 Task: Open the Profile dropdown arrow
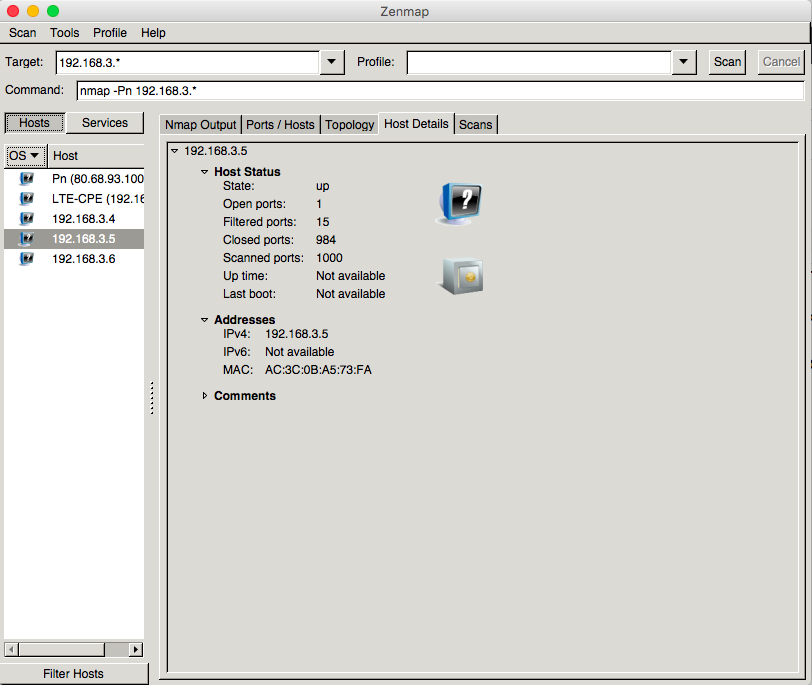pos(684,62)
